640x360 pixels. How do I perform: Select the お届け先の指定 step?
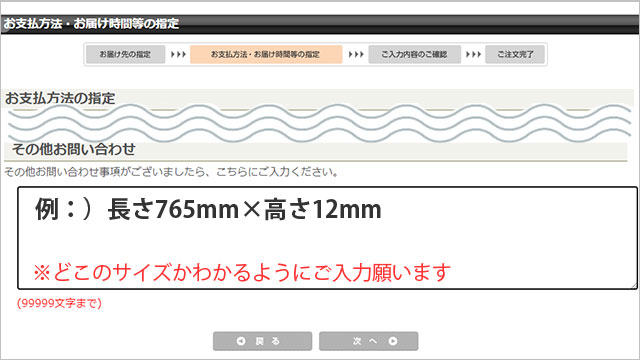pyautogui.click(x=126, y=54)
